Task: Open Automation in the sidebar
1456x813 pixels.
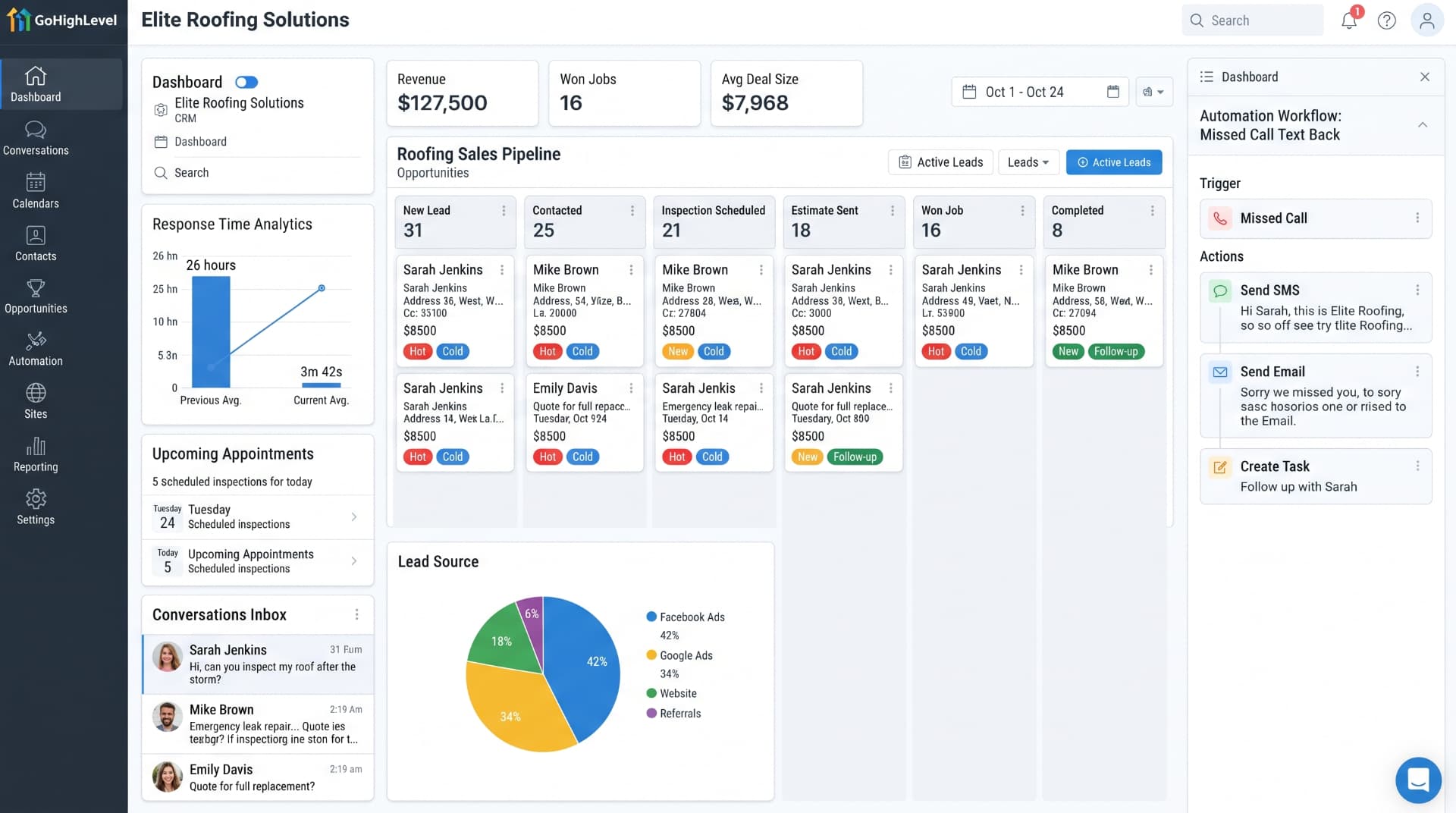Action: (36, 341)
